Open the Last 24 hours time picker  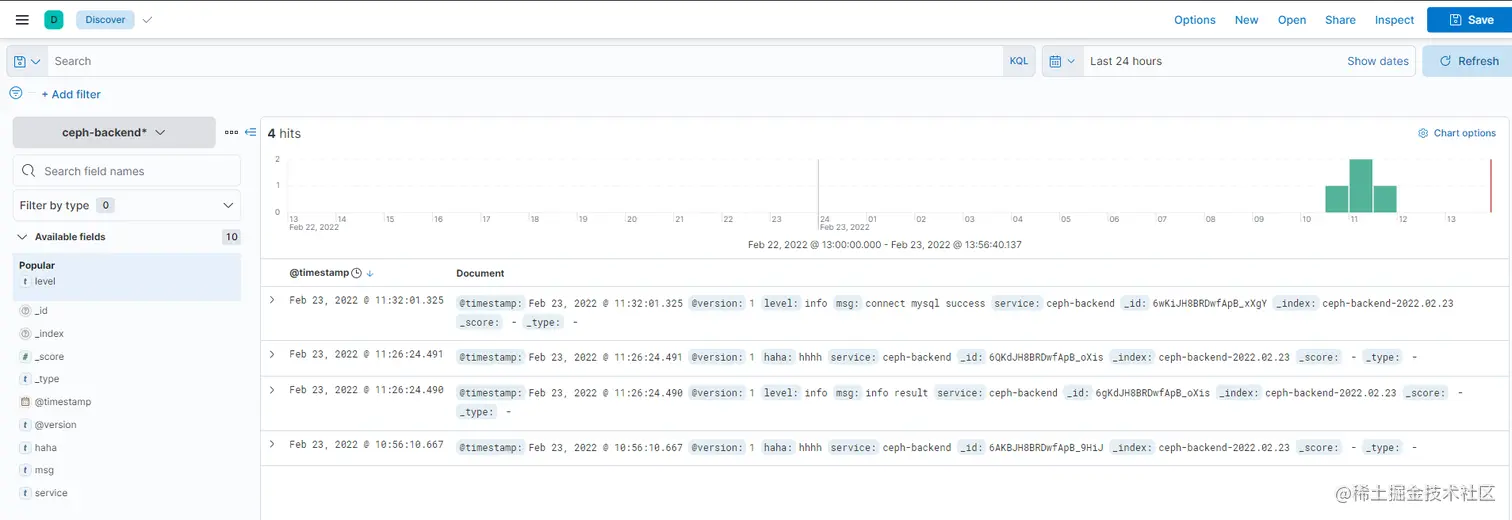click(x=1126, y=61)
